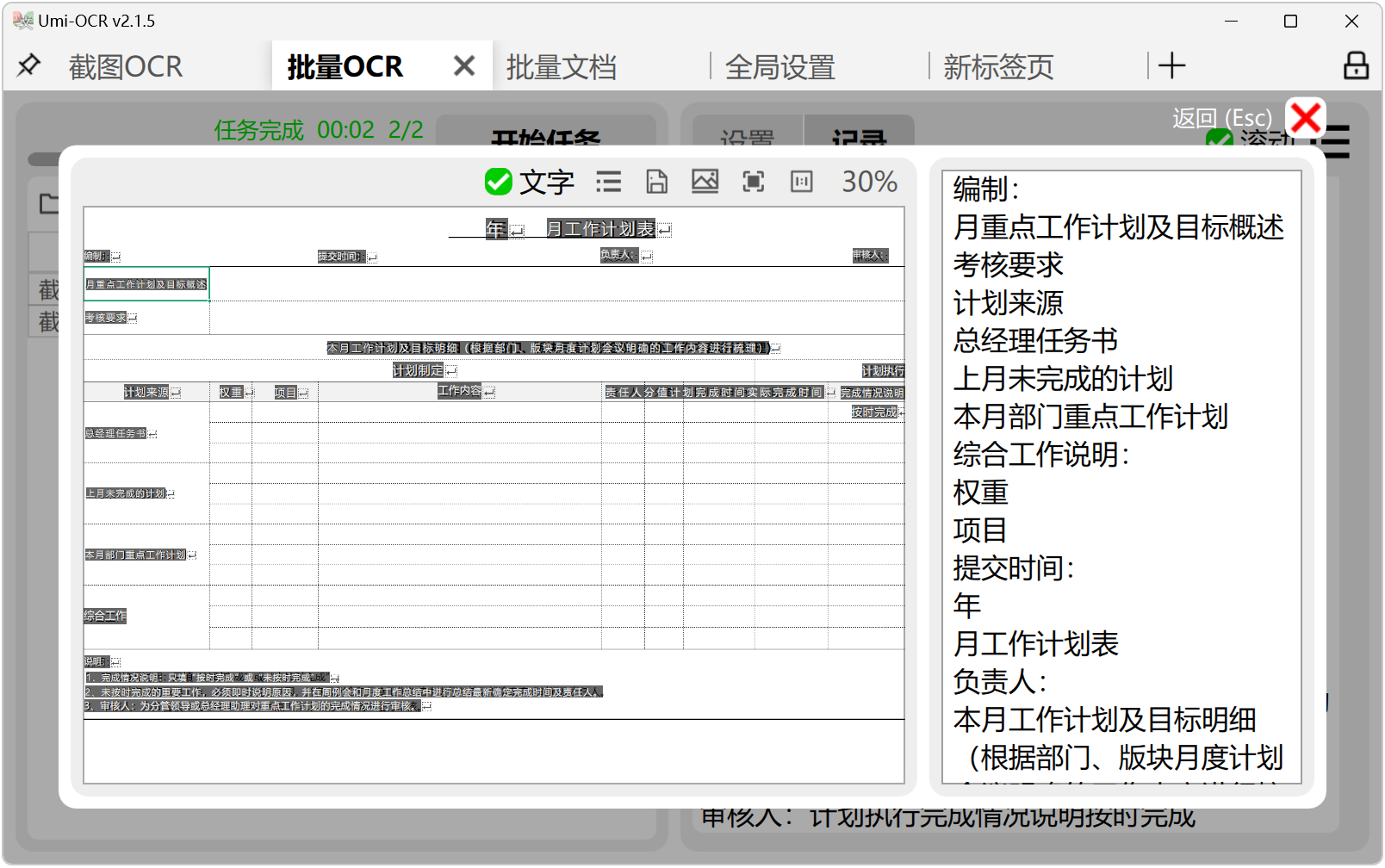
Task: Click the highlighted 月重点工作计划及目标概述 box in the image
Action: [146, 284]
